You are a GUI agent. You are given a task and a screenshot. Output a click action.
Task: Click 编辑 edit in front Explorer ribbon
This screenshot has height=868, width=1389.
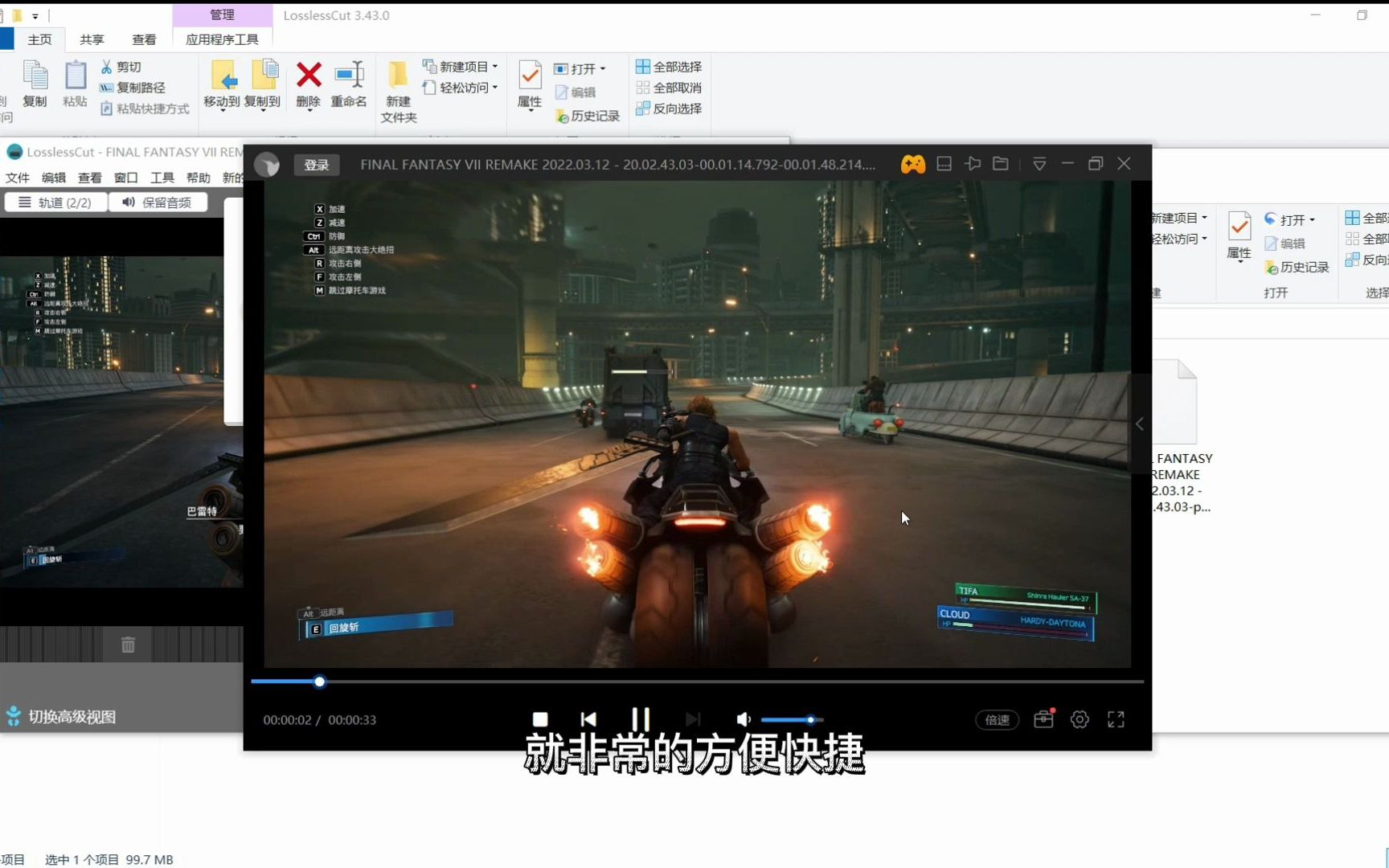575,92
